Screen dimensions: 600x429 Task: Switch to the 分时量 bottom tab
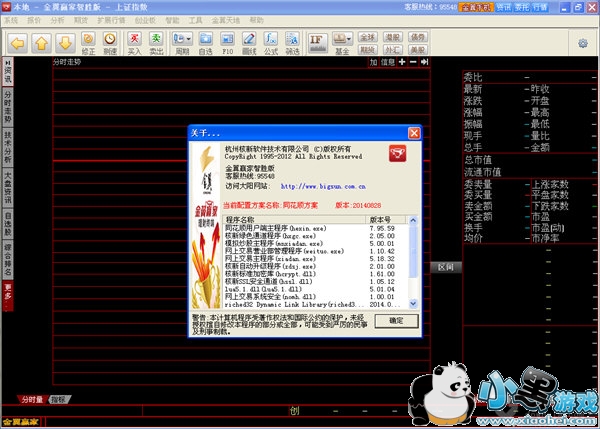click(x=32, y=400)
